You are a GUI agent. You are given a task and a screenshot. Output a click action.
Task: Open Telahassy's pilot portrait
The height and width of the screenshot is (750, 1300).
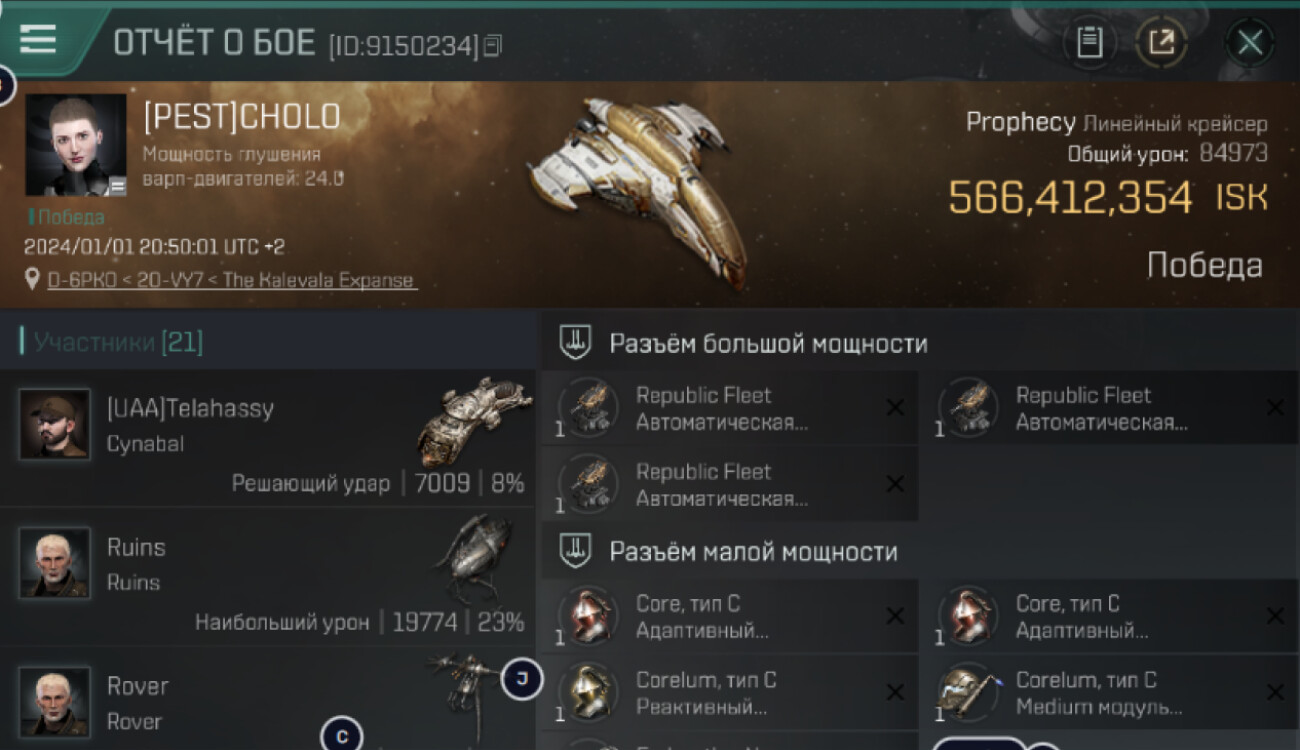(x=54, y=424)
